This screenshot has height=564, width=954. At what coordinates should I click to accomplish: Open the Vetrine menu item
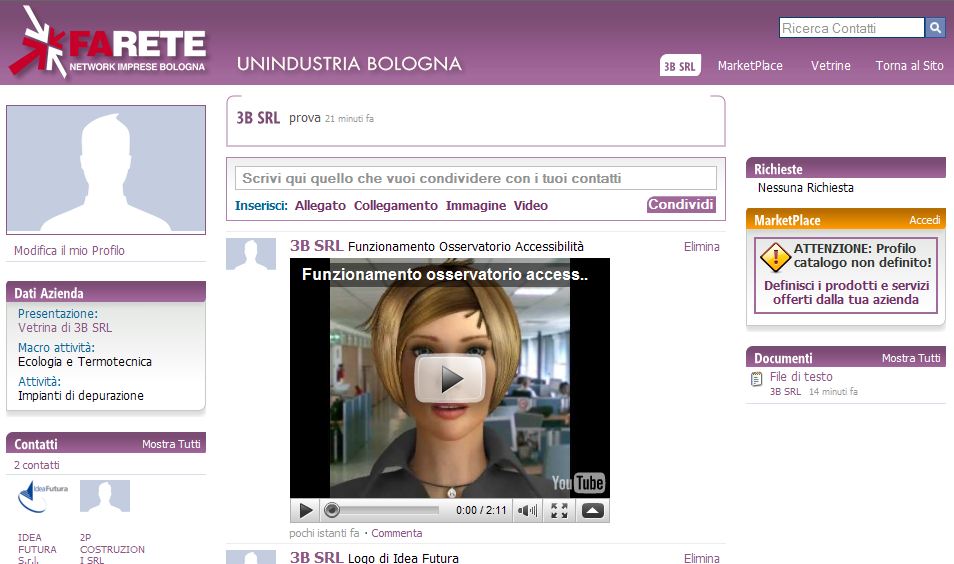(830, 66)
